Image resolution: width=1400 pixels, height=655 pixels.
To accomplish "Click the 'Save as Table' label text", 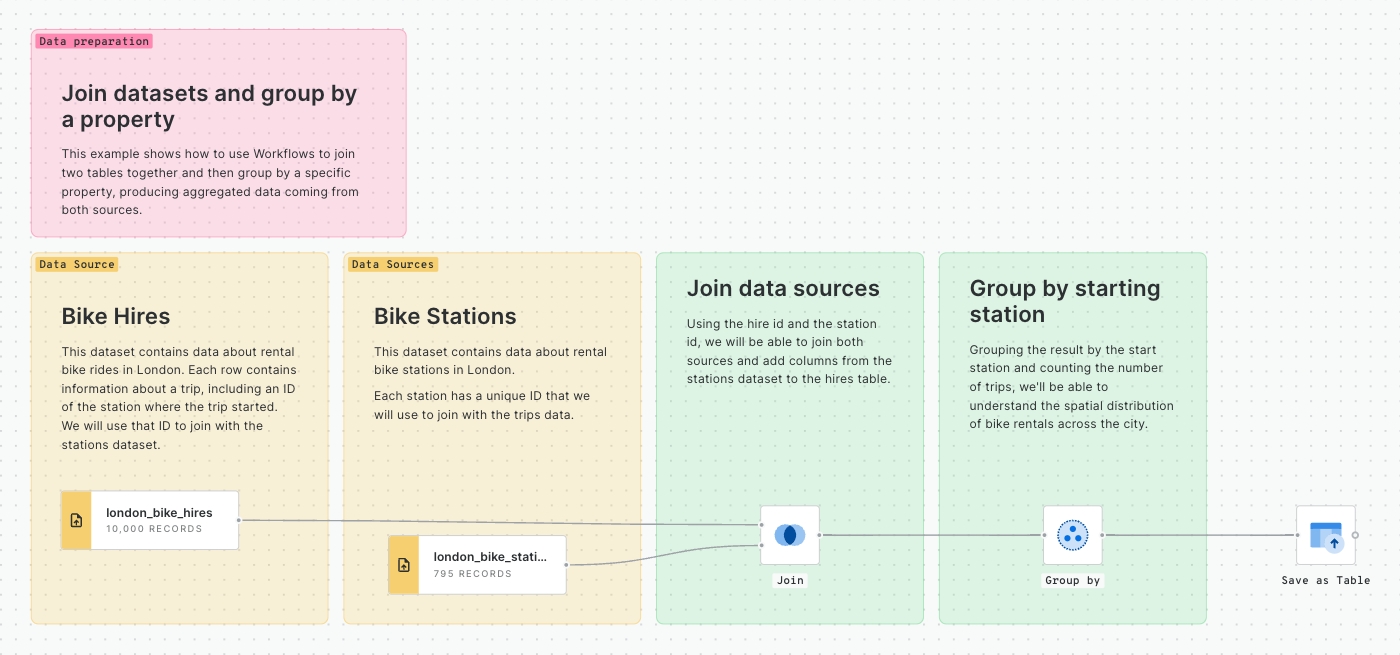I will click(1325, 580).
